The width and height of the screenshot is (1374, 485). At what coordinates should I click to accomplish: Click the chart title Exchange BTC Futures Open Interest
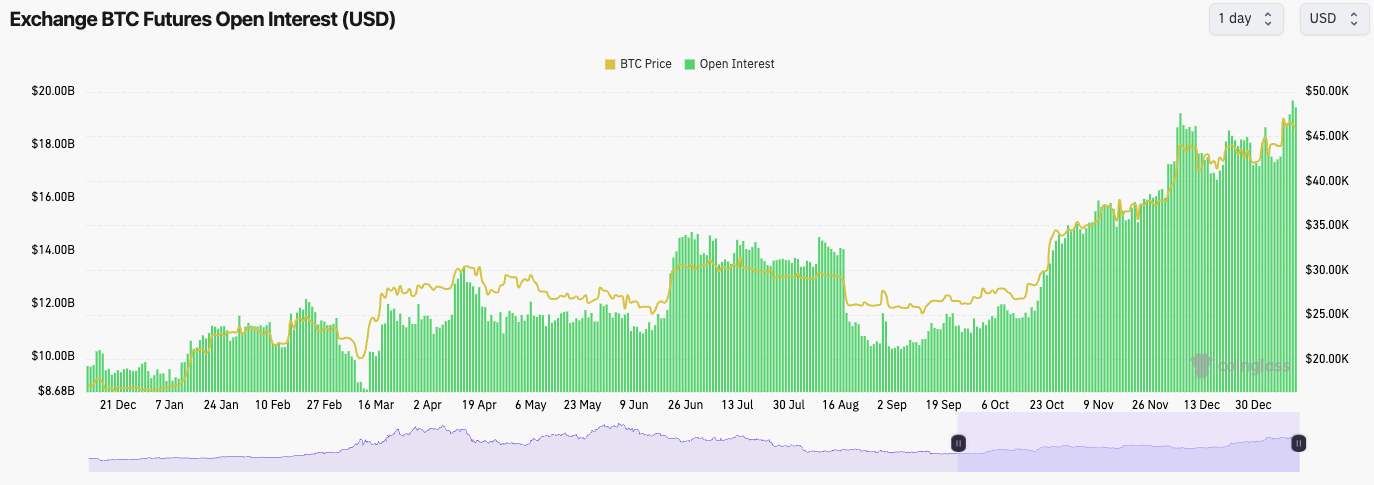(x=203, y=20)
